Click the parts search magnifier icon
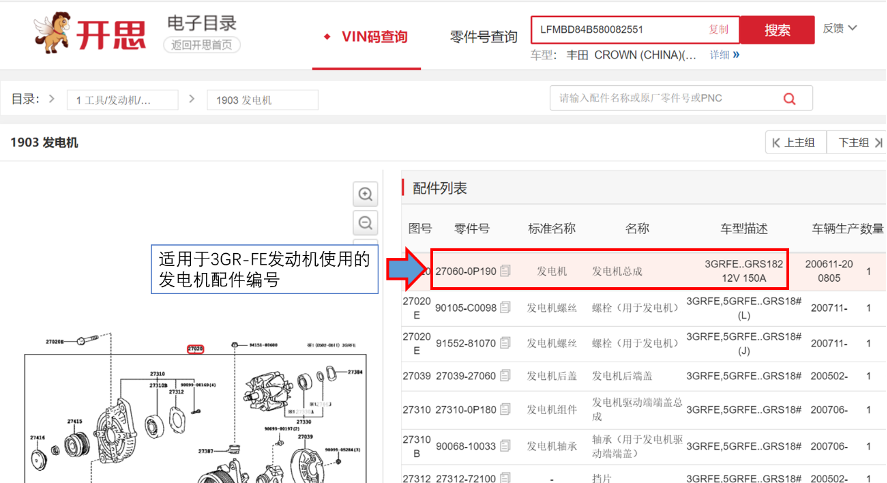The height and width of the screenshot is (483, 887). click(789, 99)
